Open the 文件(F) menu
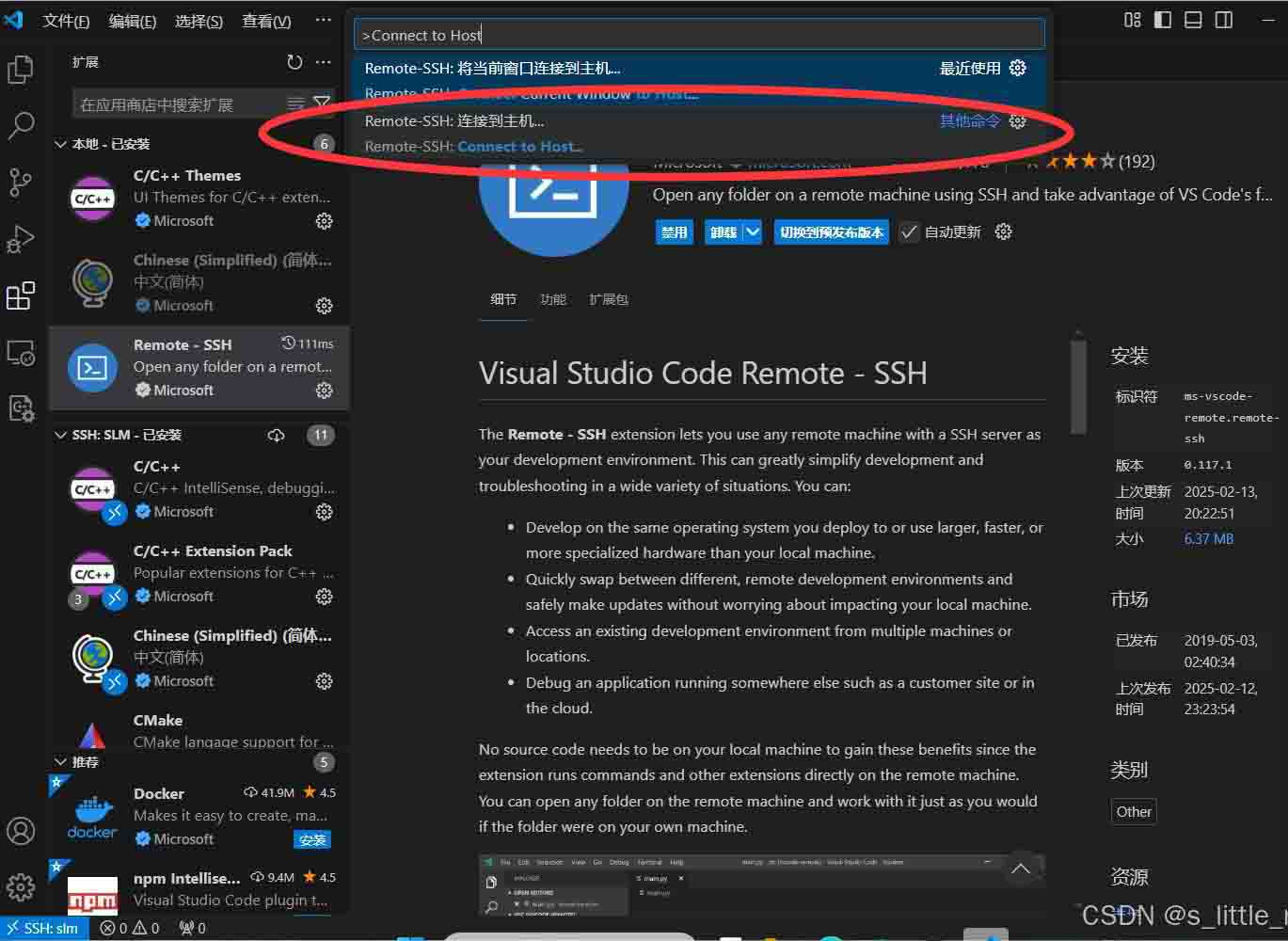Image resolution: width=1288 pixels, height=941 pixels. point(66,21)
